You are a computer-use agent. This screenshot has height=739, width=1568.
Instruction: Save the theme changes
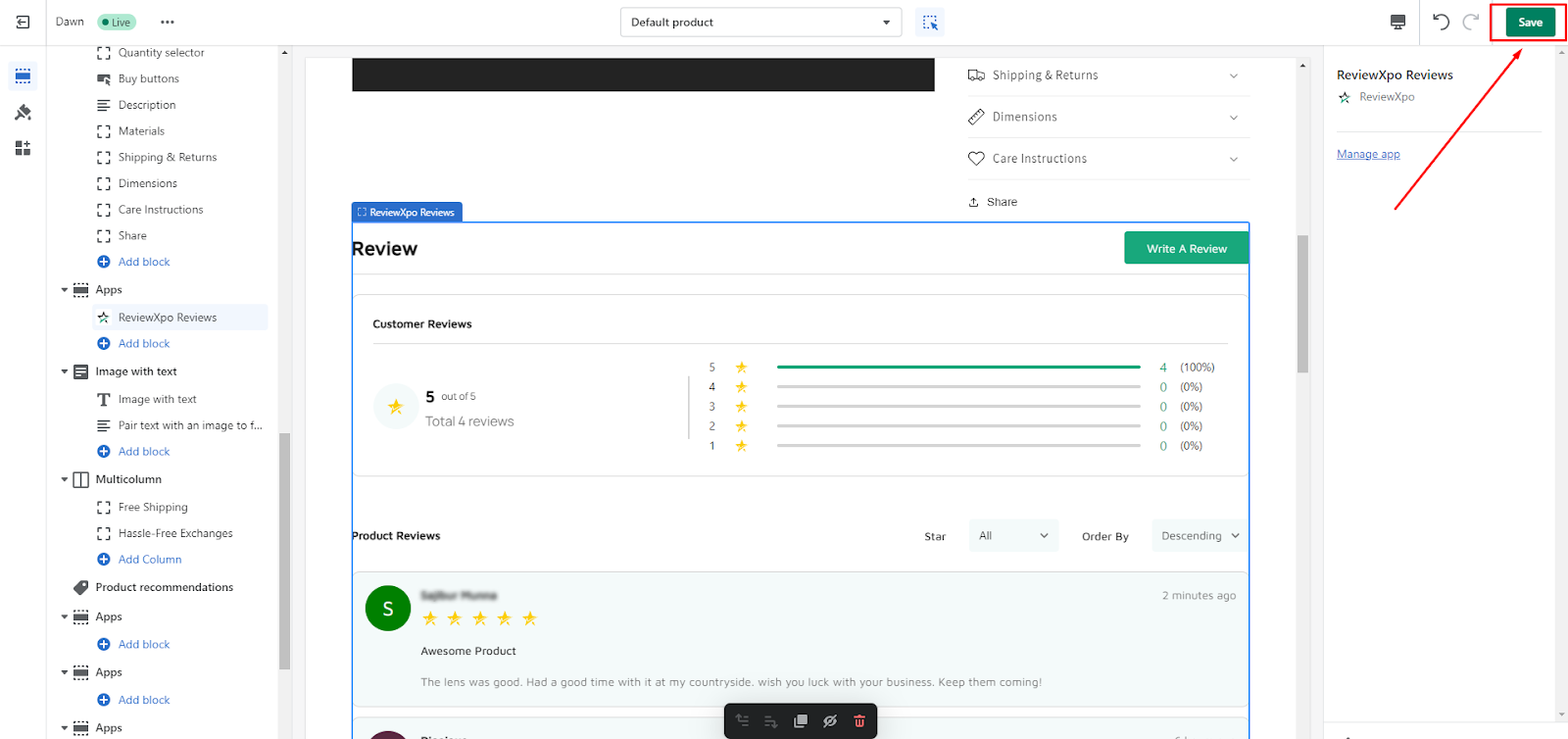tap(1530, 23)
